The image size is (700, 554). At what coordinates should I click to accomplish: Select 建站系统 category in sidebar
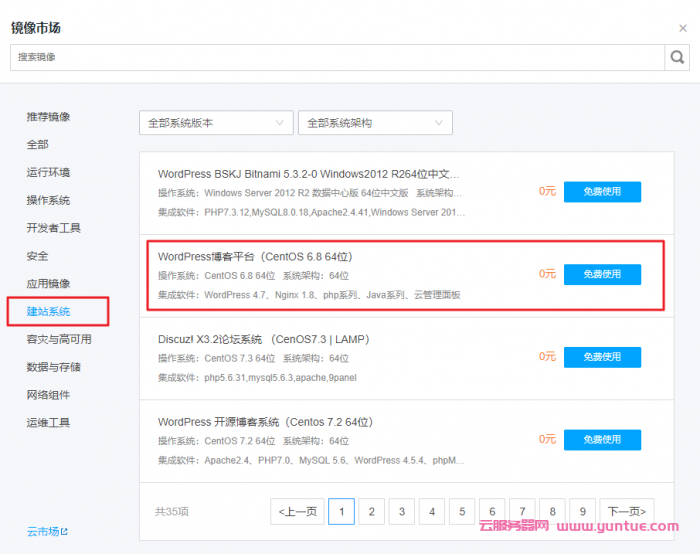(x=48, y=312)
